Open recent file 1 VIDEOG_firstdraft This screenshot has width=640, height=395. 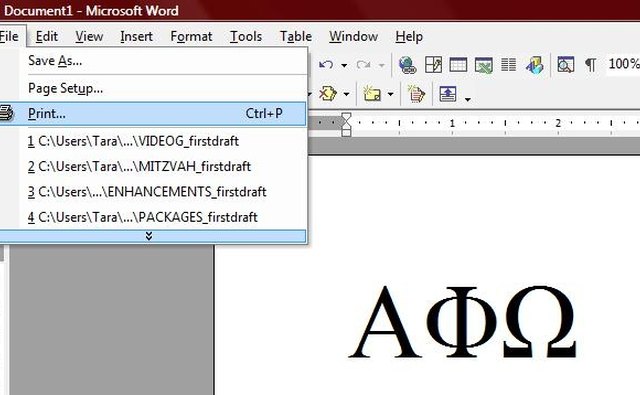pyautogui.click(x=153, y=141)
